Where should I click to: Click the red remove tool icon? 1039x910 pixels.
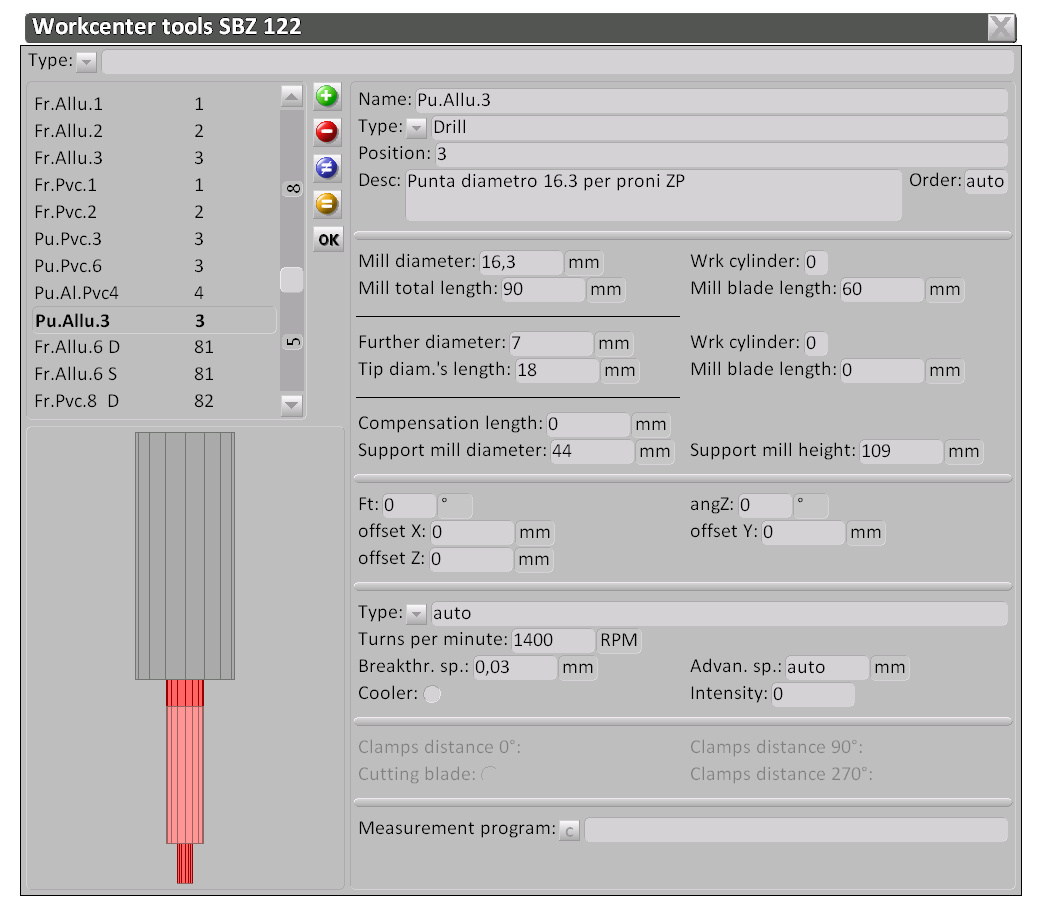[x=327, y=131]
